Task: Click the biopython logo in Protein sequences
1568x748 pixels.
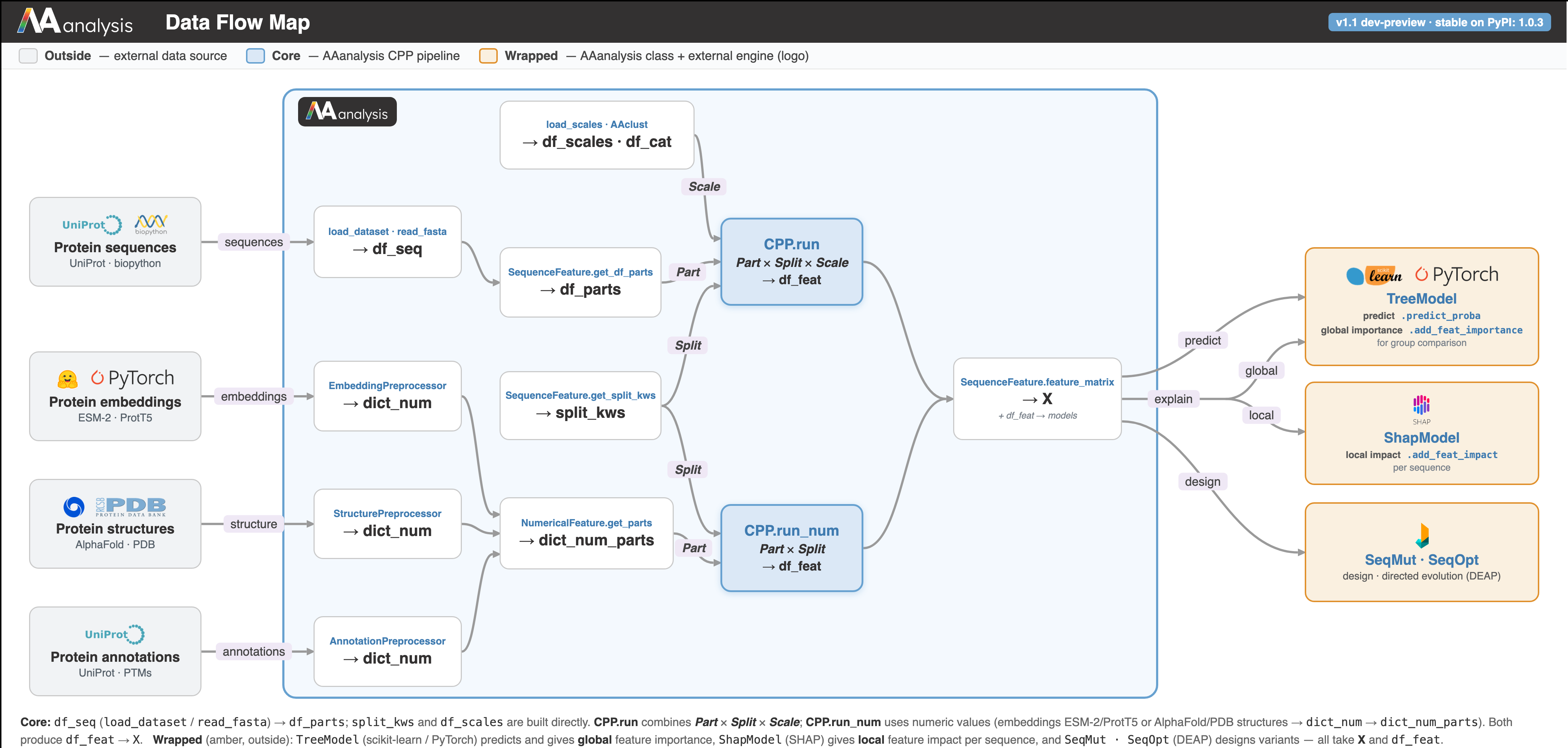Action: click(x=151, y=224)
